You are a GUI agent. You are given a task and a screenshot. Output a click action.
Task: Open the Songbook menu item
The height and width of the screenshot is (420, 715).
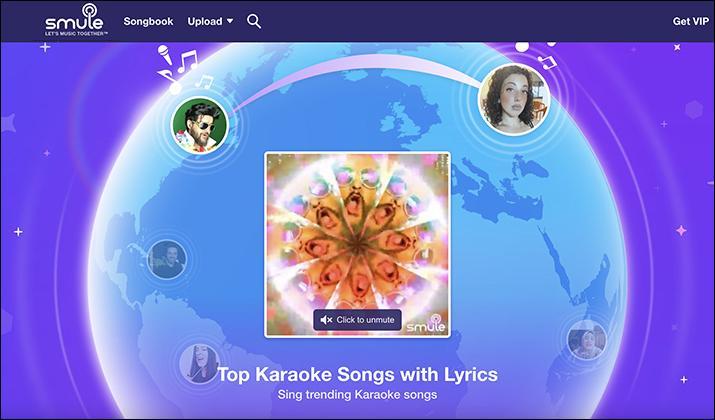coord(148,21)
